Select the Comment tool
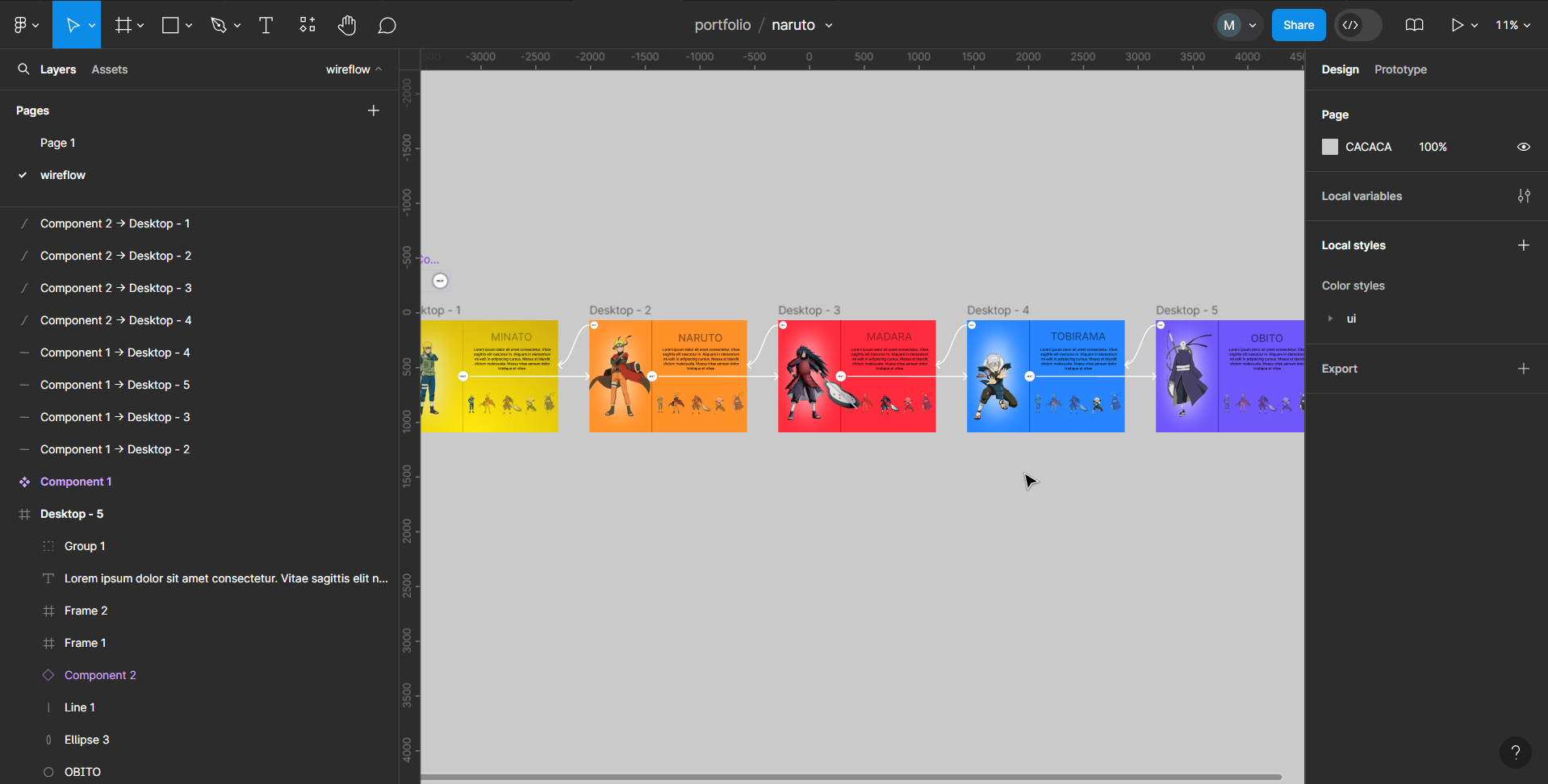The width and height of the screenshot is (1548, 784). click(x=387, y=25)
